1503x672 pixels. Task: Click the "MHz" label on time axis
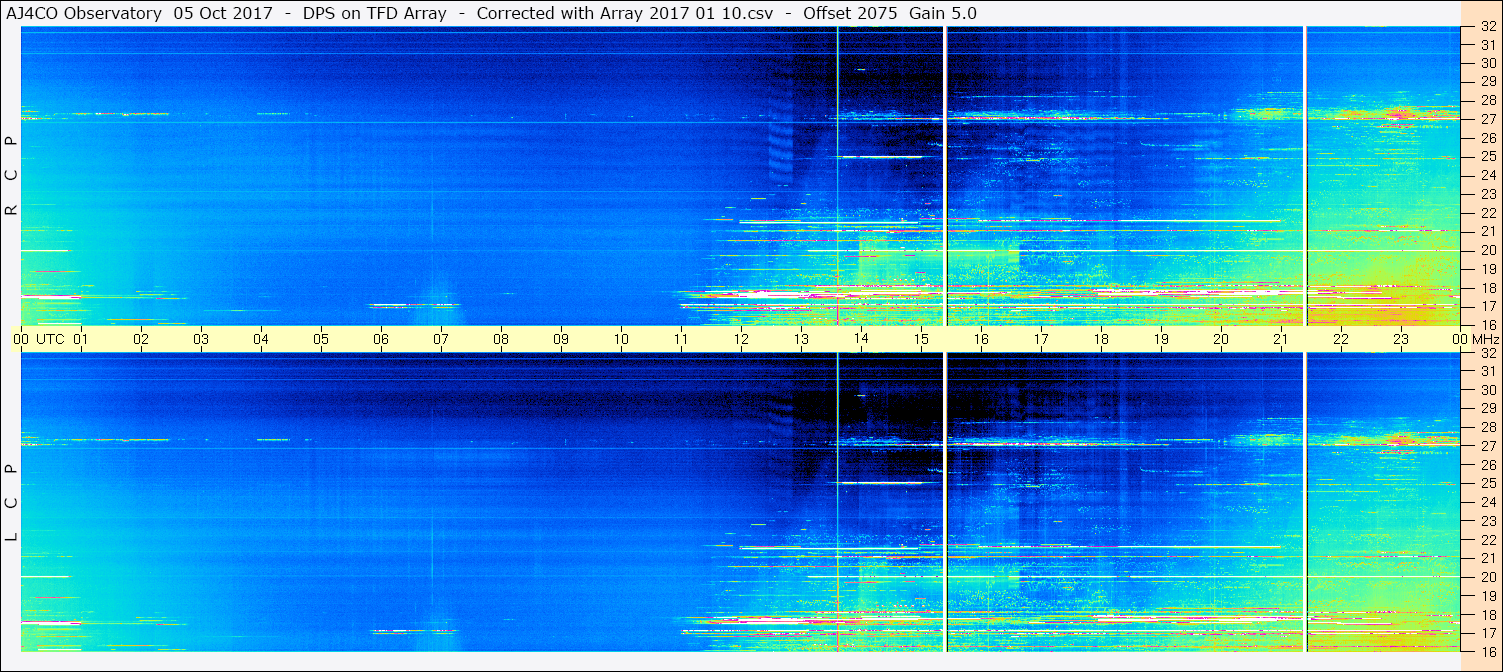(x=1486, y=339)
